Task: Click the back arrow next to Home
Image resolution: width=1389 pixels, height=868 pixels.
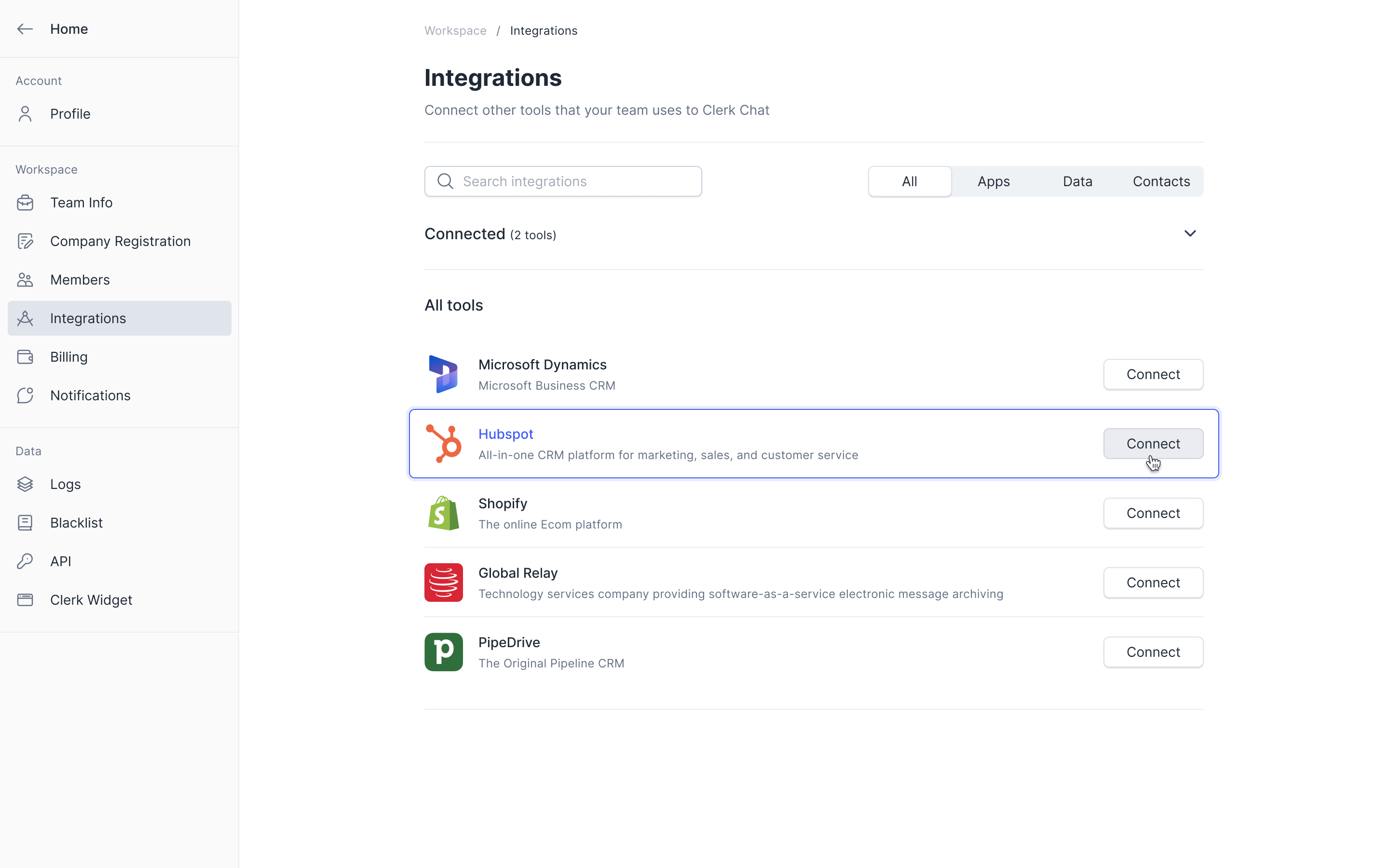Action: pos(25,29)
